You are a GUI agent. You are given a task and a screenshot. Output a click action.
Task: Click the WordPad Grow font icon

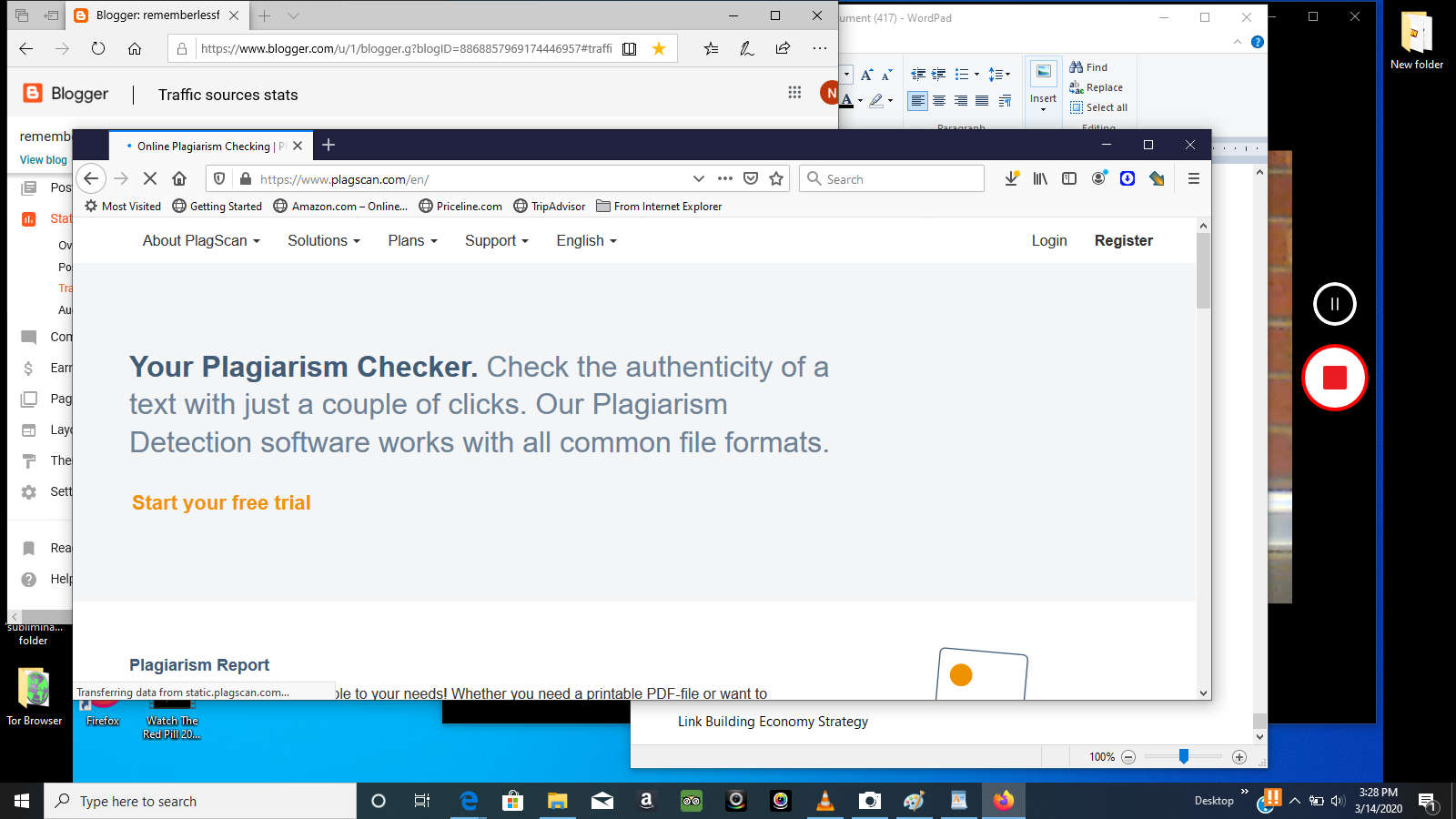[x=866, y=75]
